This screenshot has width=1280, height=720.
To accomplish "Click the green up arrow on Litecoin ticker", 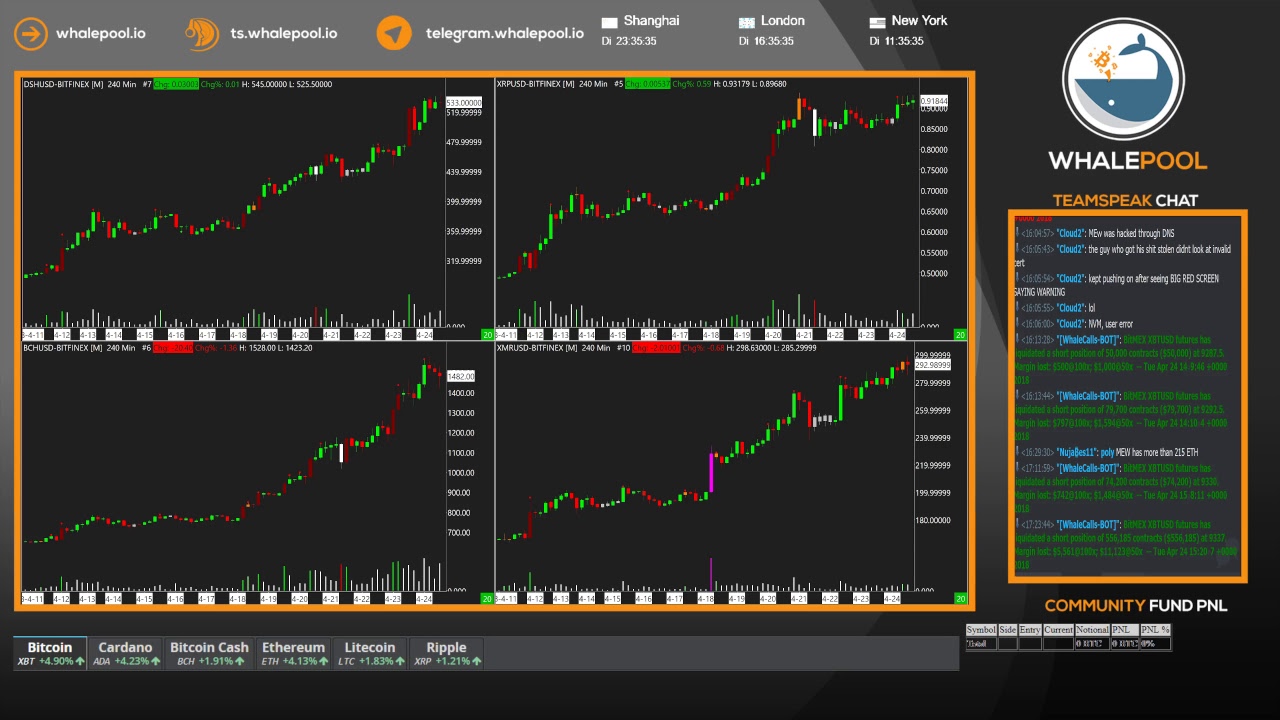I will (400, 662).
